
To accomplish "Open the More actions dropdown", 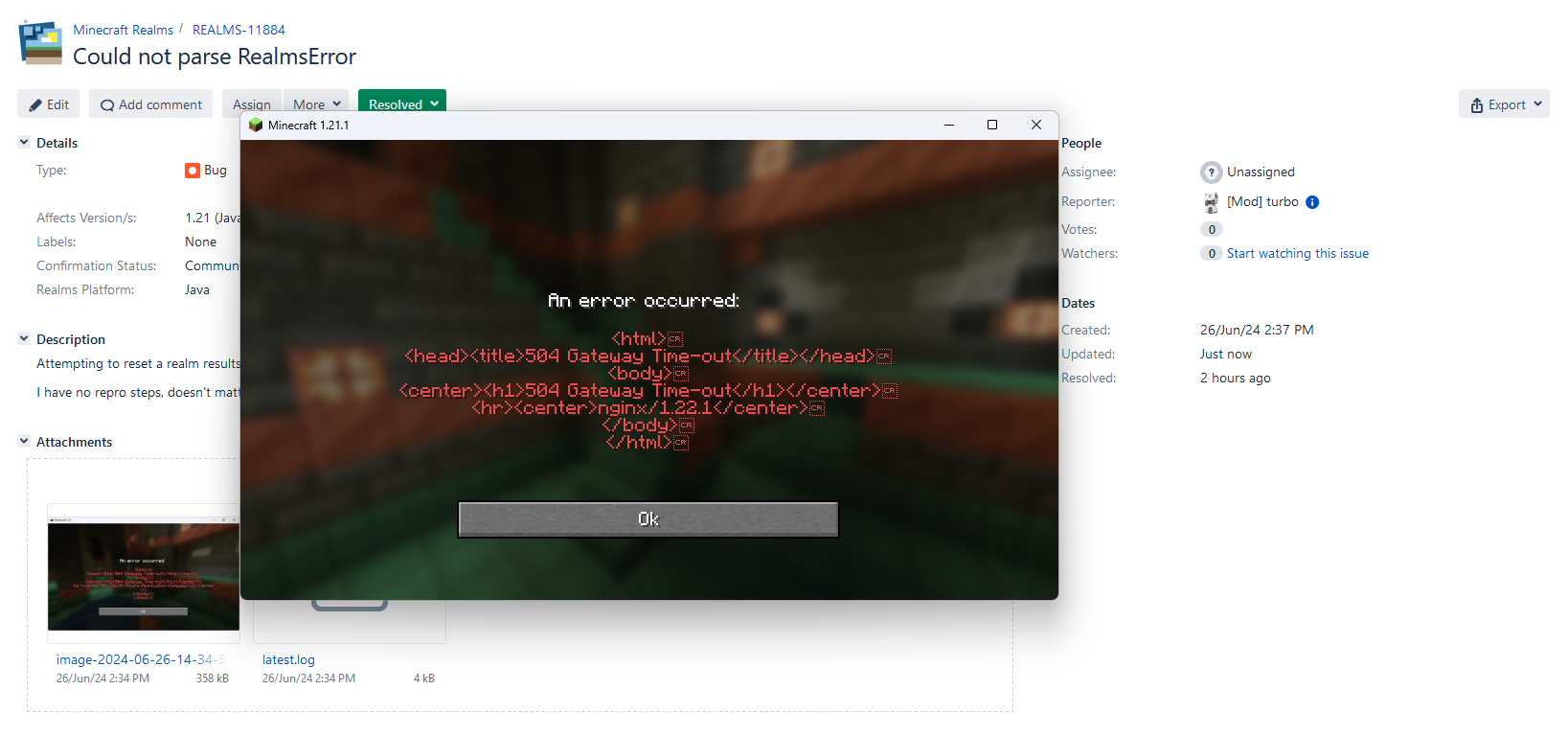I will tap(316, 104).
